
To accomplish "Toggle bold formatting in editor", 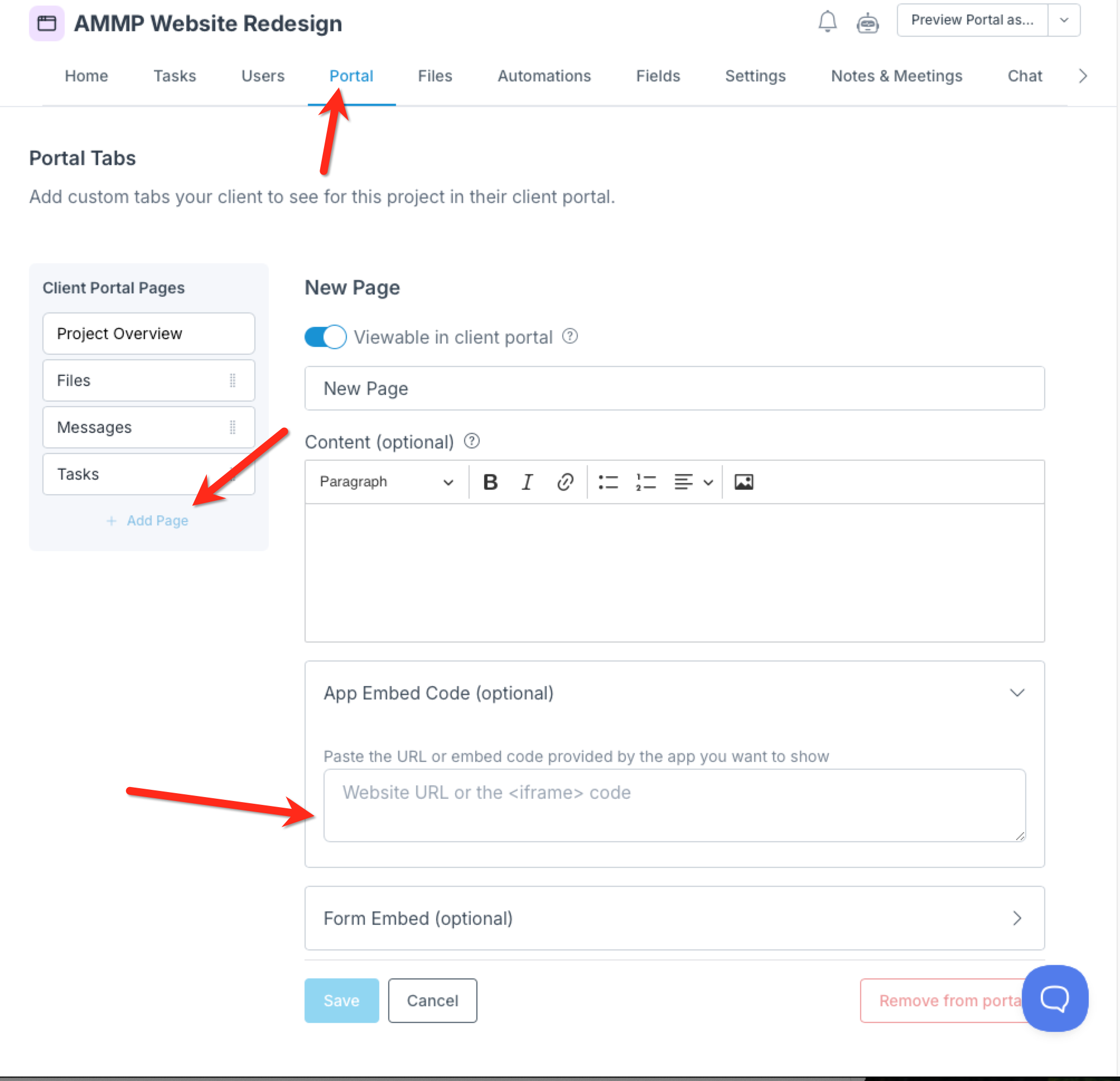I will click(x=490, y=481).
